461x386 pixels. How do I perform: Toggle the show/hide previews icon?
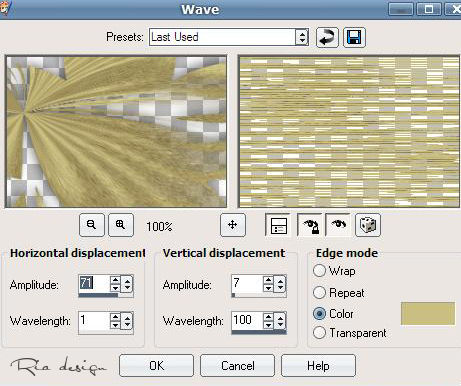pos(278,225)
